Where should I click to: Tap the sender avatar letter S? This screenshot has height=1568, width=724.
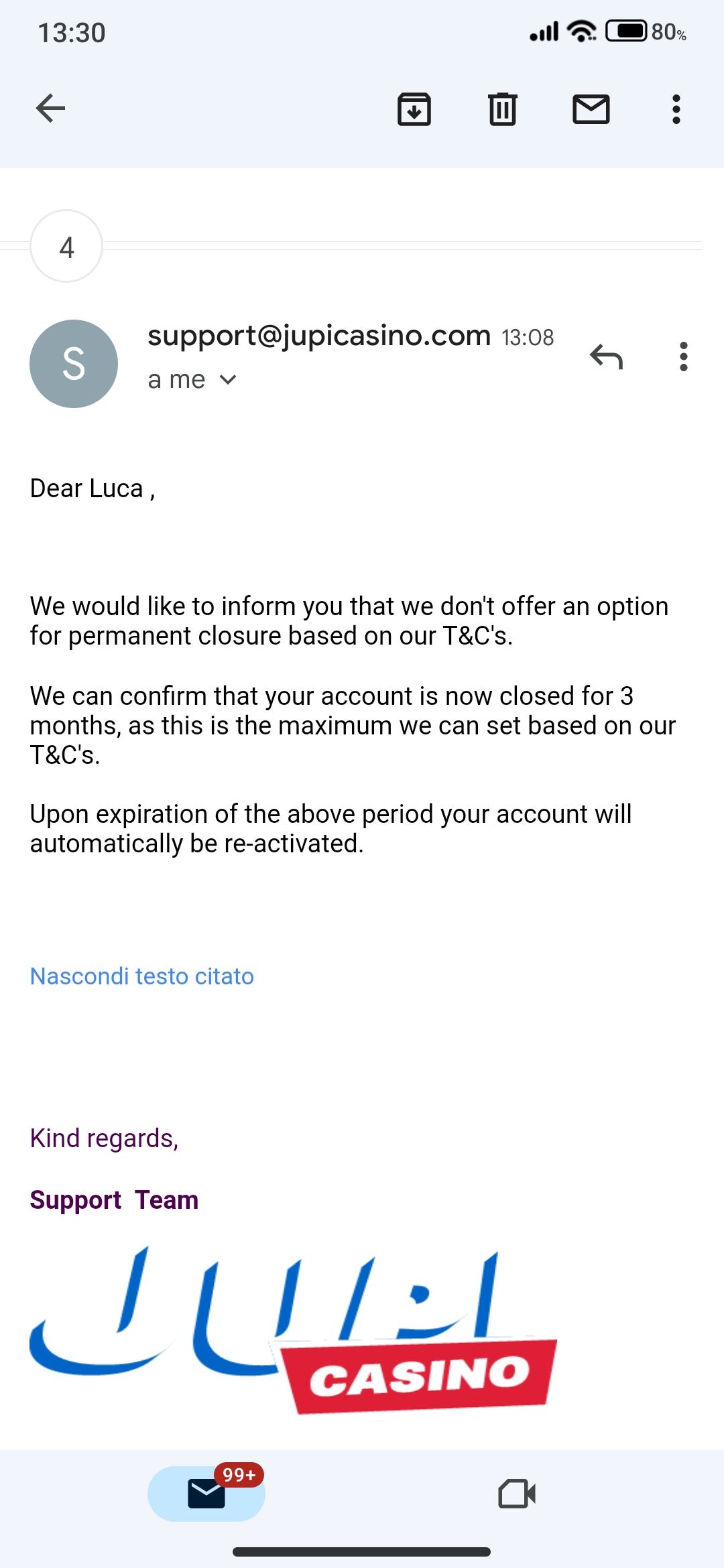click(74, 364)
